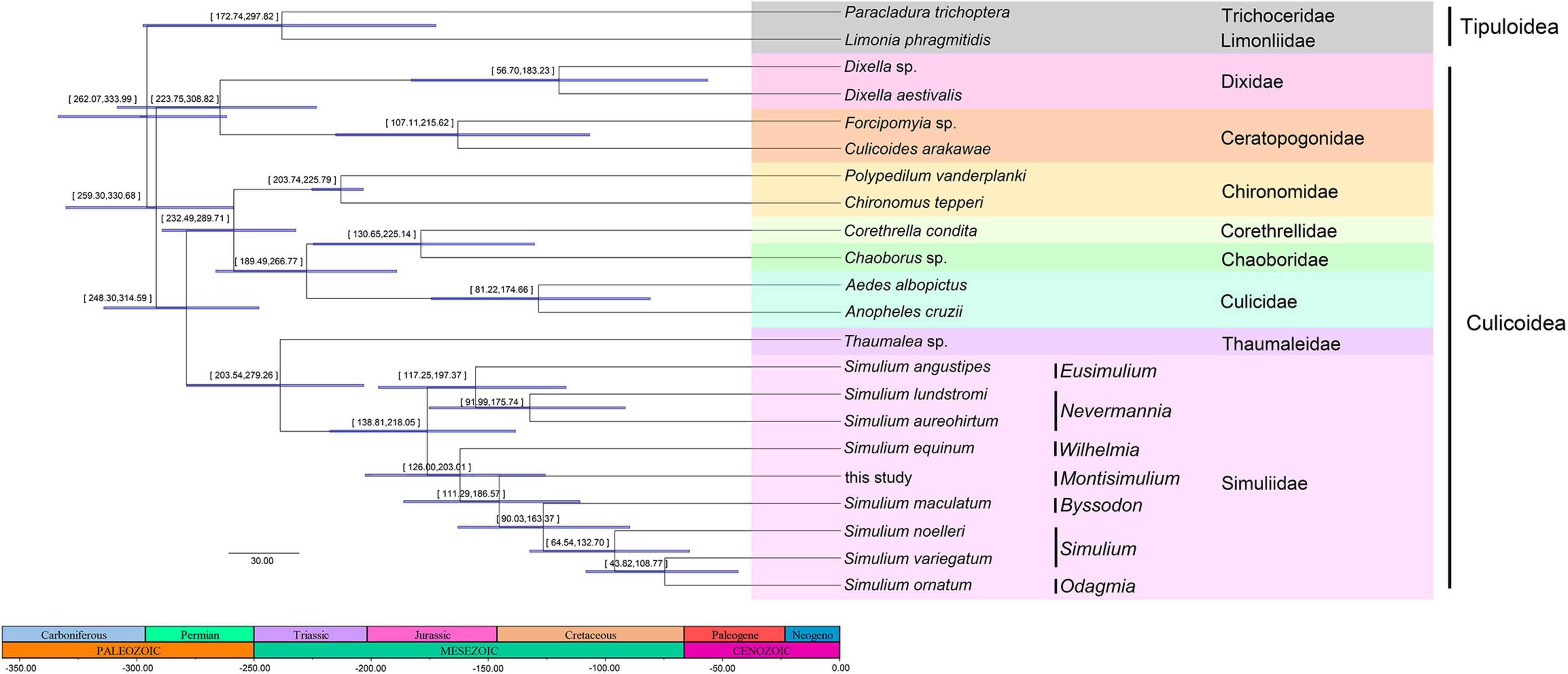Click the species label Limonia phragmitidis

(x=917, y=40)
